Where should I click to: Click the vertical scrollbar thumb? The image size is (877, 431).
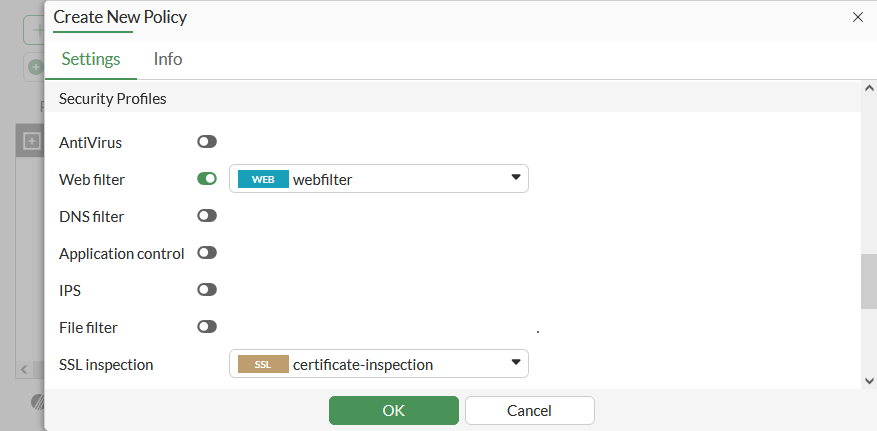click(868, 281)
